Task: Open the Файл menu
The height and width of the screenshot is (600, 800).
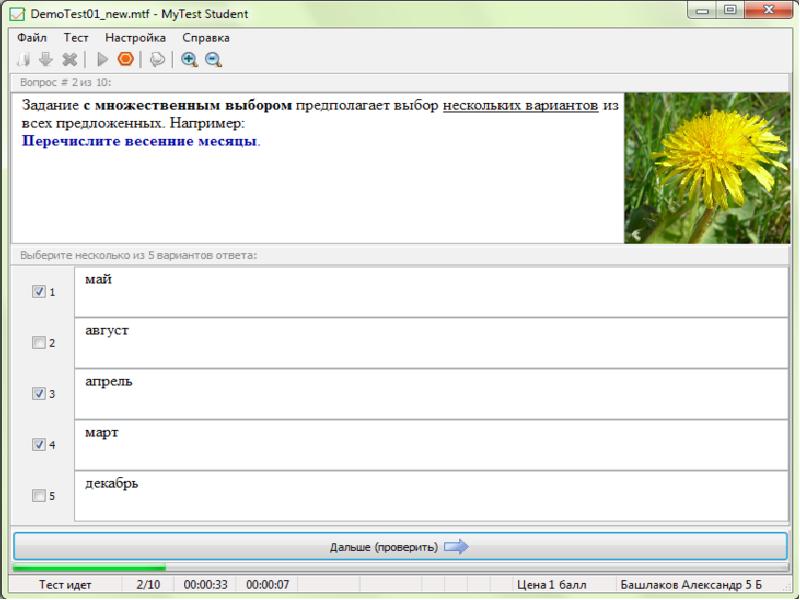Action: (32, 37)
